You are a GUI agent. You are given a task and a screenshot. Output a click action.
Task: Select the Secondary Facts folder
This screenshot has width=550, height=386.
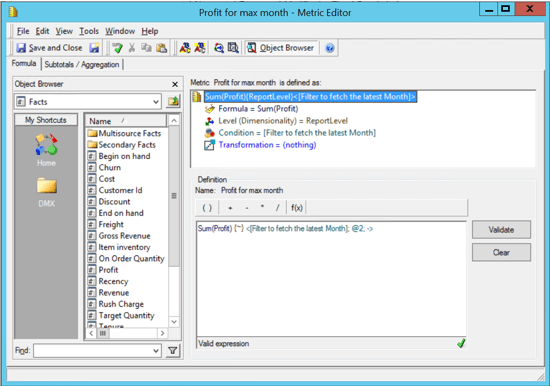(x=121, y=145)
